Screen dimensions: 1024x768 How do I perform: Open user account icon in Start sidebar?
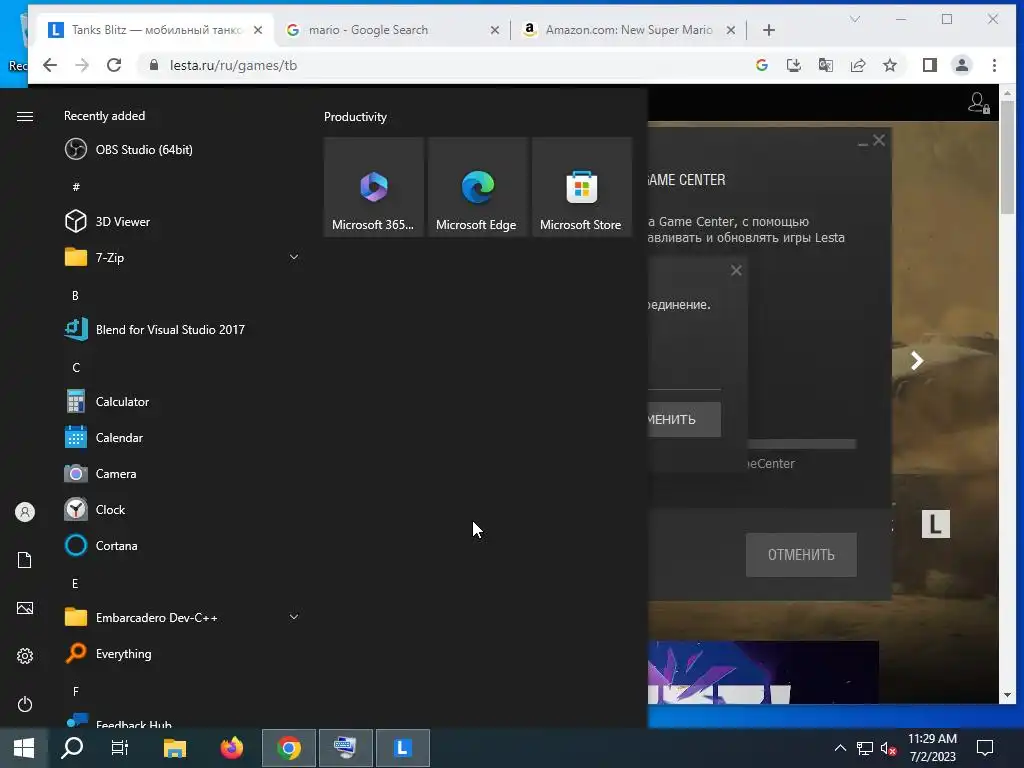pos(25,512)
